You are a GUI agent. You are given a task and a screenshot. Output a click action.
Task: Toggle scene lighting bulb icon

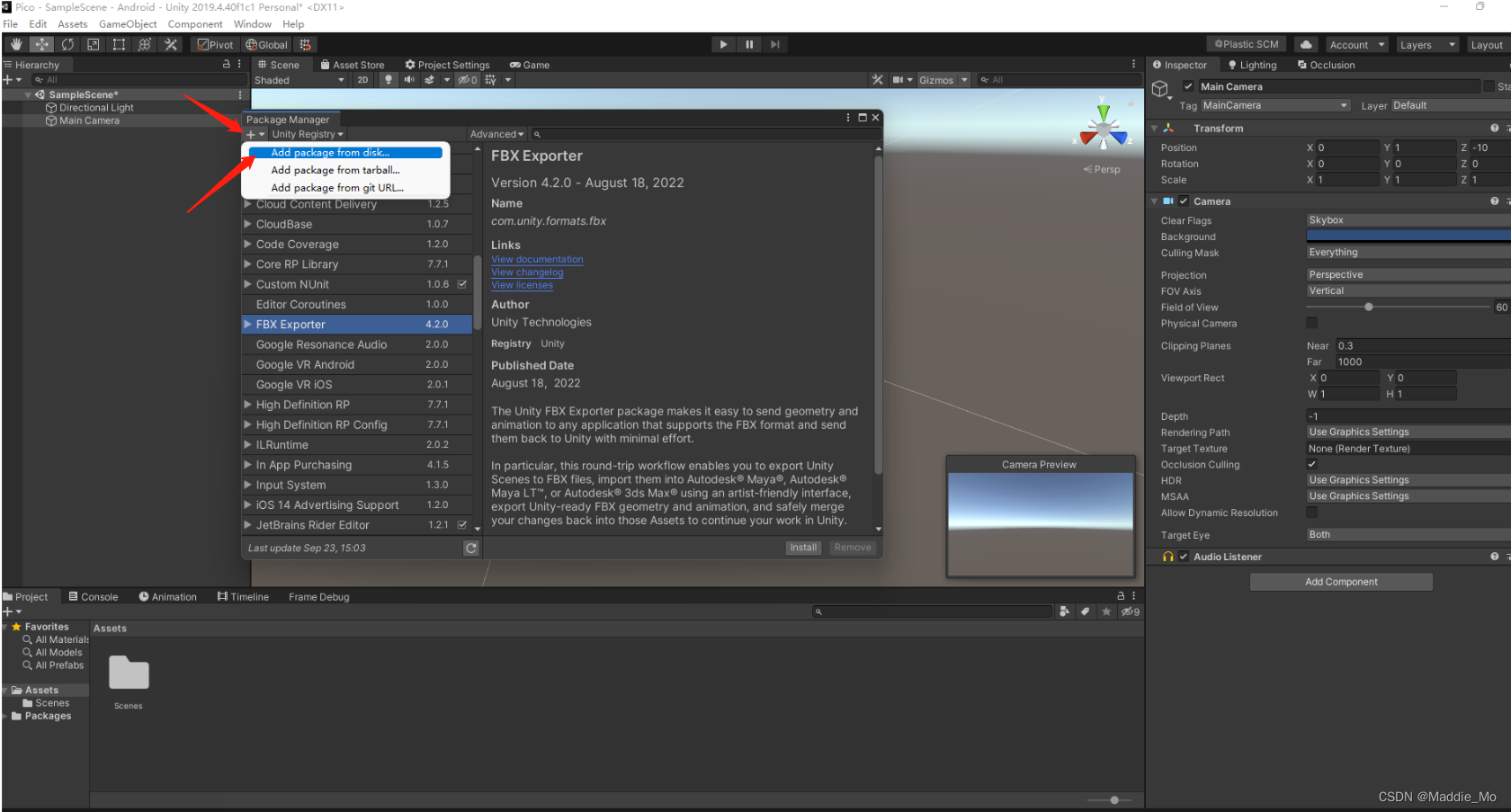pos(389,80)
